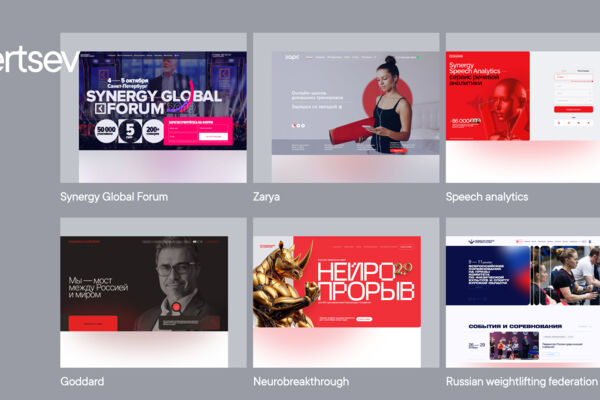Click the red button in Goddard preview
This screenshot has height=400, width=600.
(x=93, y=323)
